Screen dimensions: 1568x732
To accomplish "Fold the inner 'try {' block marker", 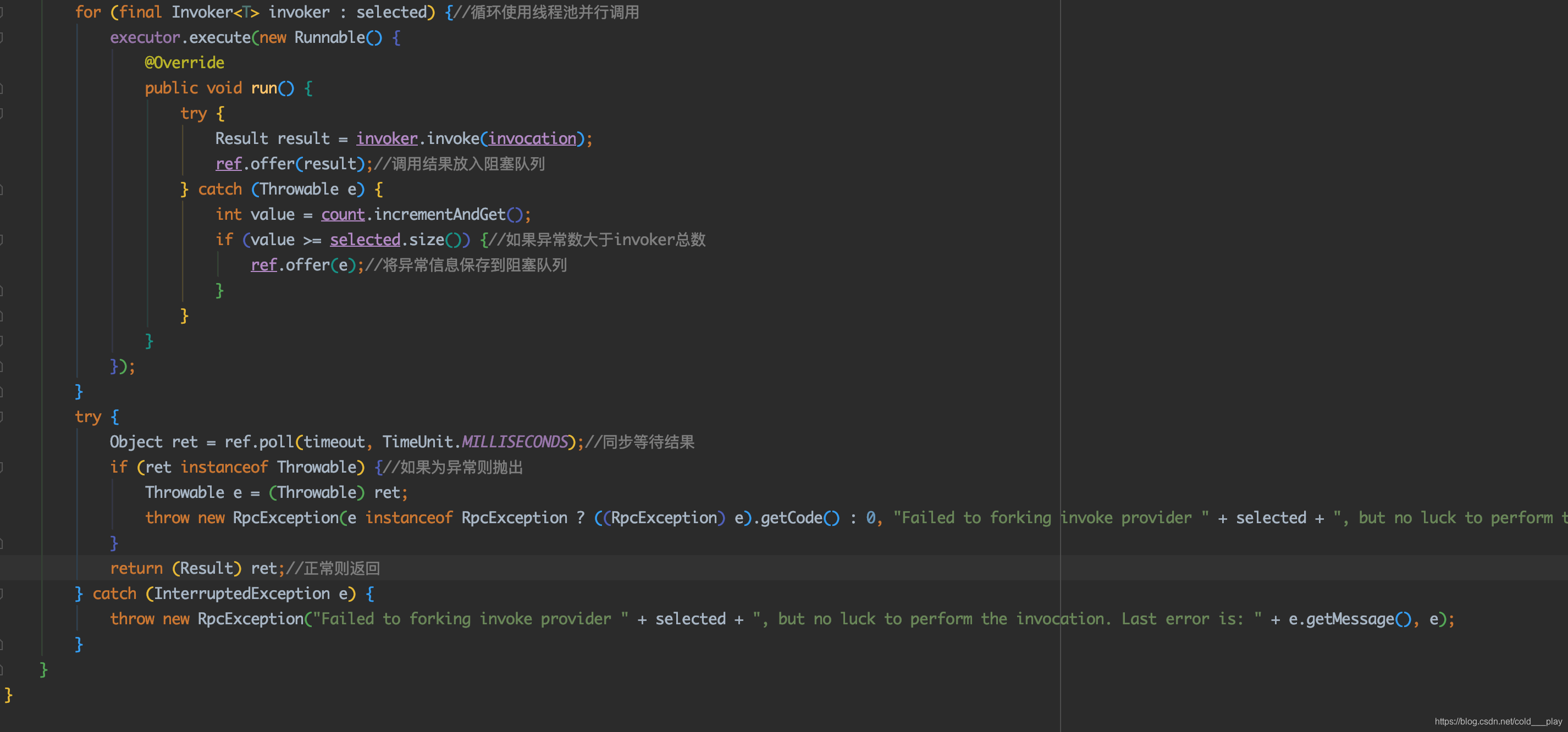I will tap(2, 114).
